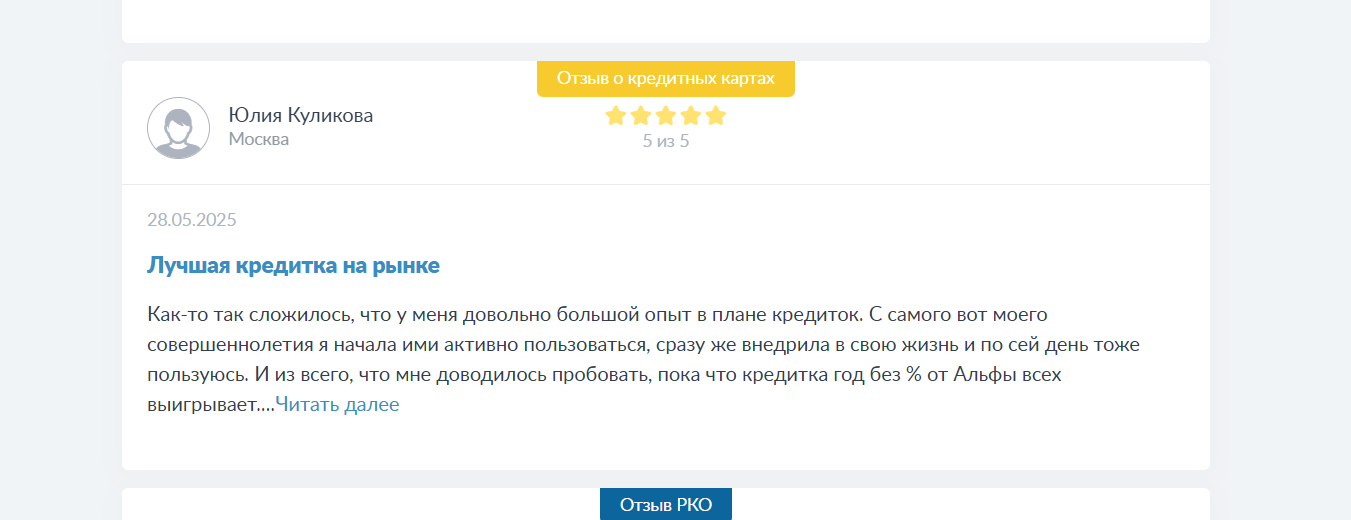Click the city label Москва
Viewport: 1351px width, 520px height.
(259, 139)
